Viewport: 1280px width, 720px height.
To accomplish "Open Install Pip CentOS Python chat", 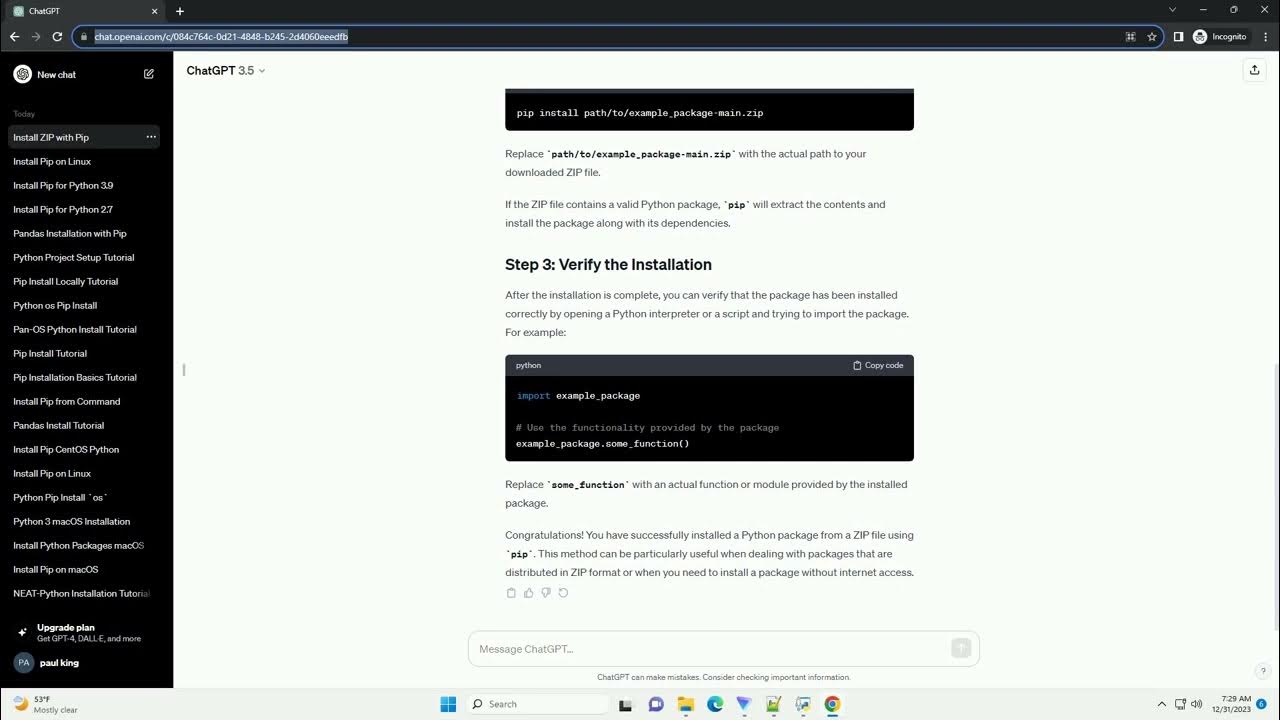I will coord(84,449).
